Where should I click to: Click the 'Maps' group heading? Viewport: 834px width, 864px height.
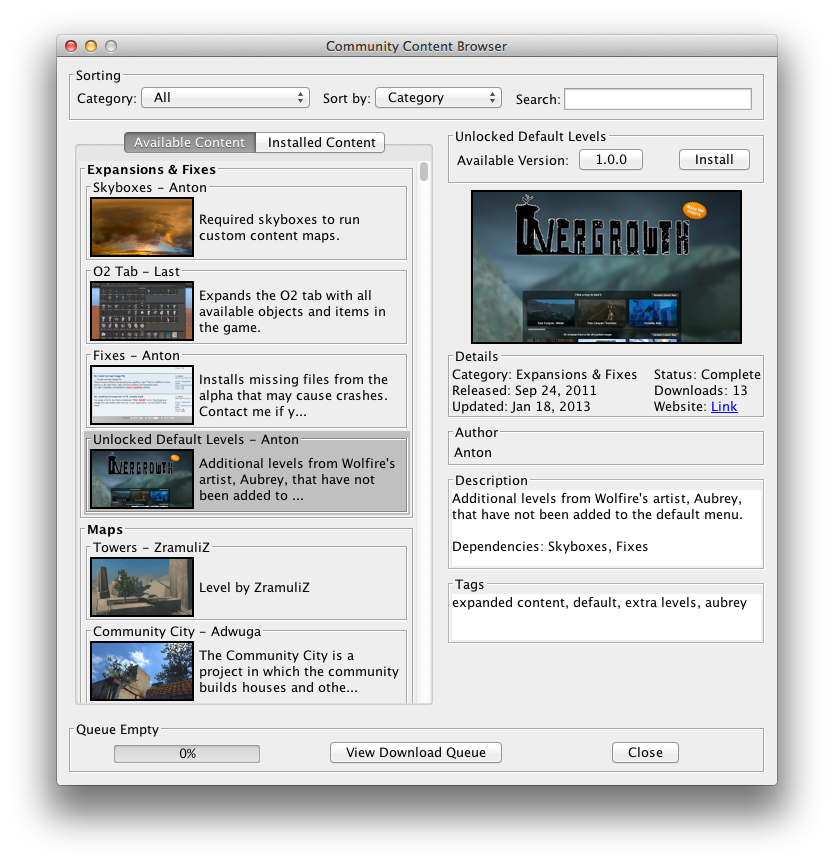point(105,530)
